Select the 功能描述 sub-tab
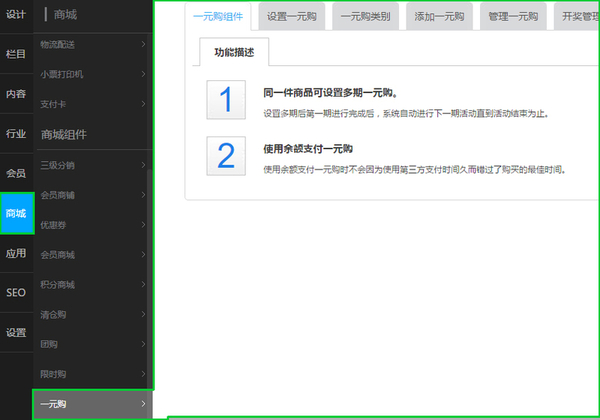Viewport: 600px width, 420px height. pos(234,52)
